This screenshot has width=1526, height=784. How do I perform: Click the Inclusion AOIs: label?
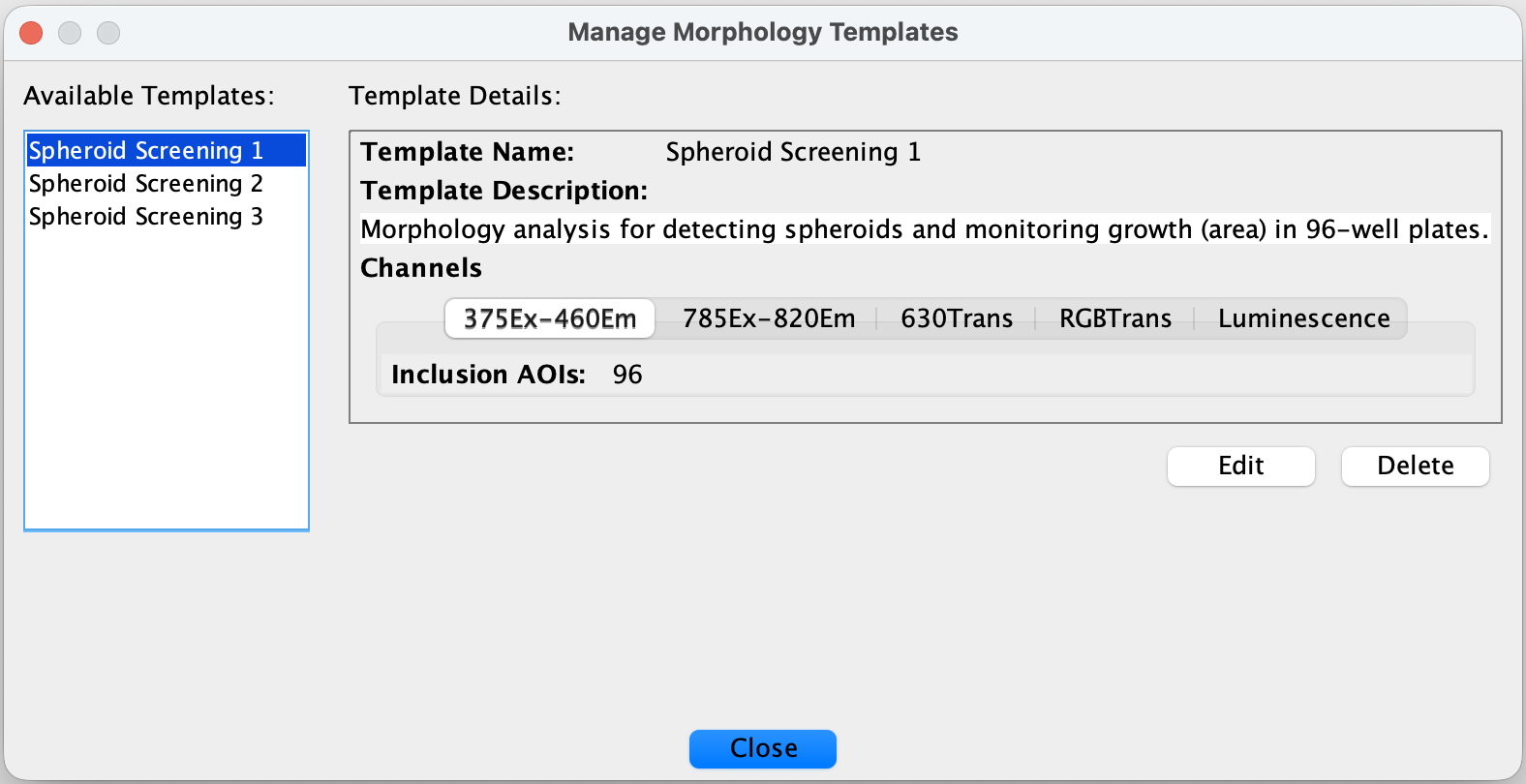tap(489, 375)
